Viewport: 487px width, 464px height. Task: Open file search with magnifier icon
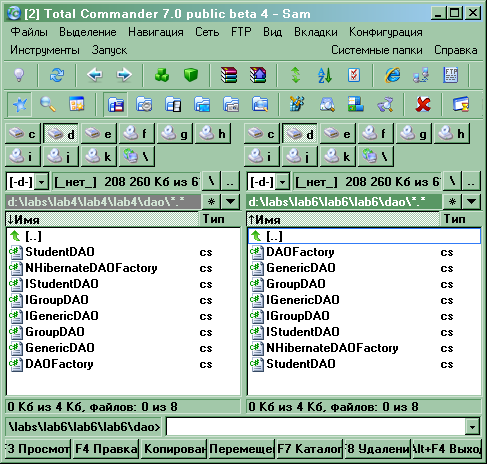point(48,105)
